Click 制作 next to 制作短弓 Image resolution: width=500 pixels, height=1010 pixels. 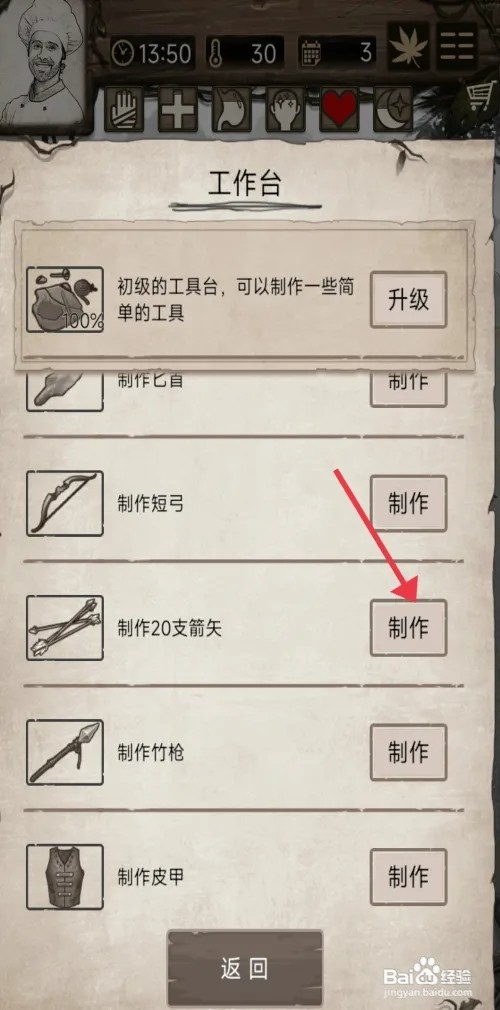tap(409, 504)
